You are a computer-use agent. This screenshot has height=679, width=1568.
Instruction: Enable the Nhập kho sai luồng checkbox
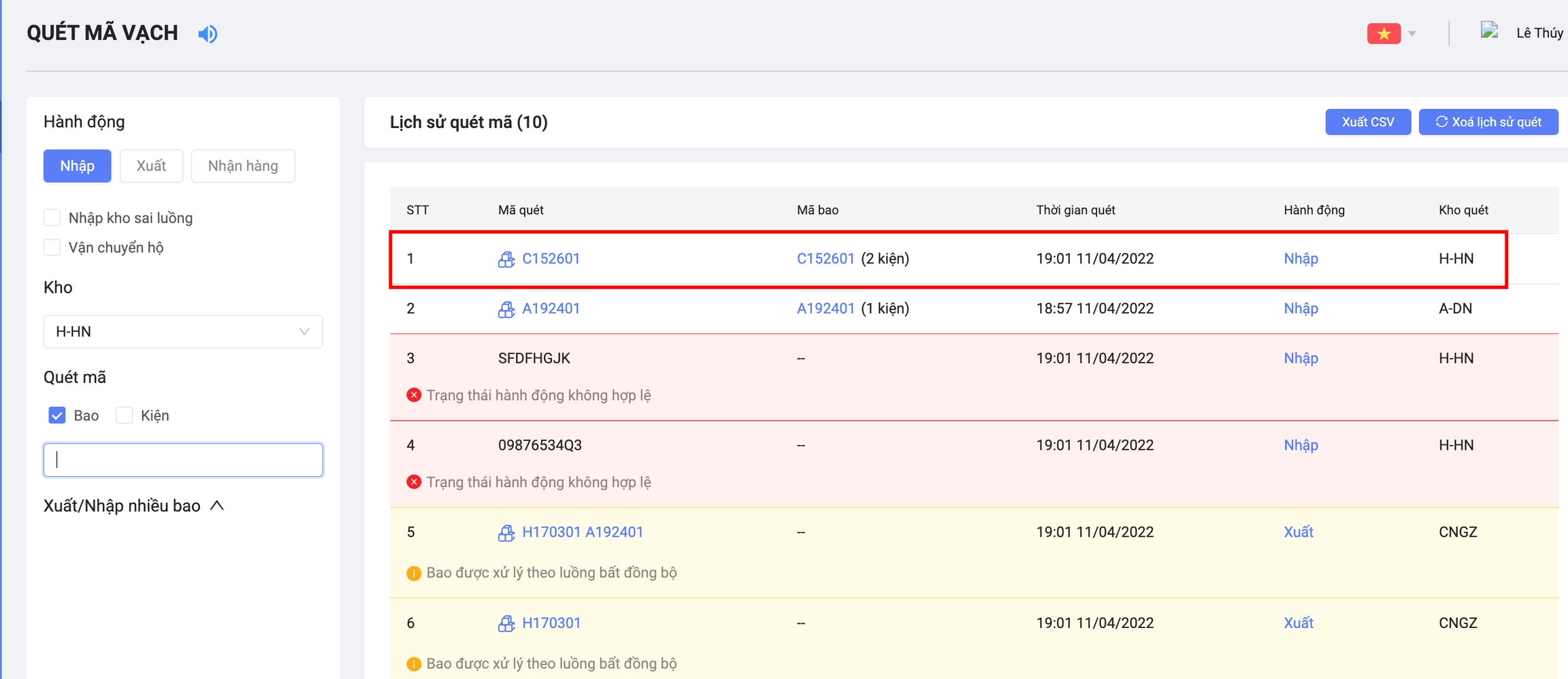pos(52,218)
